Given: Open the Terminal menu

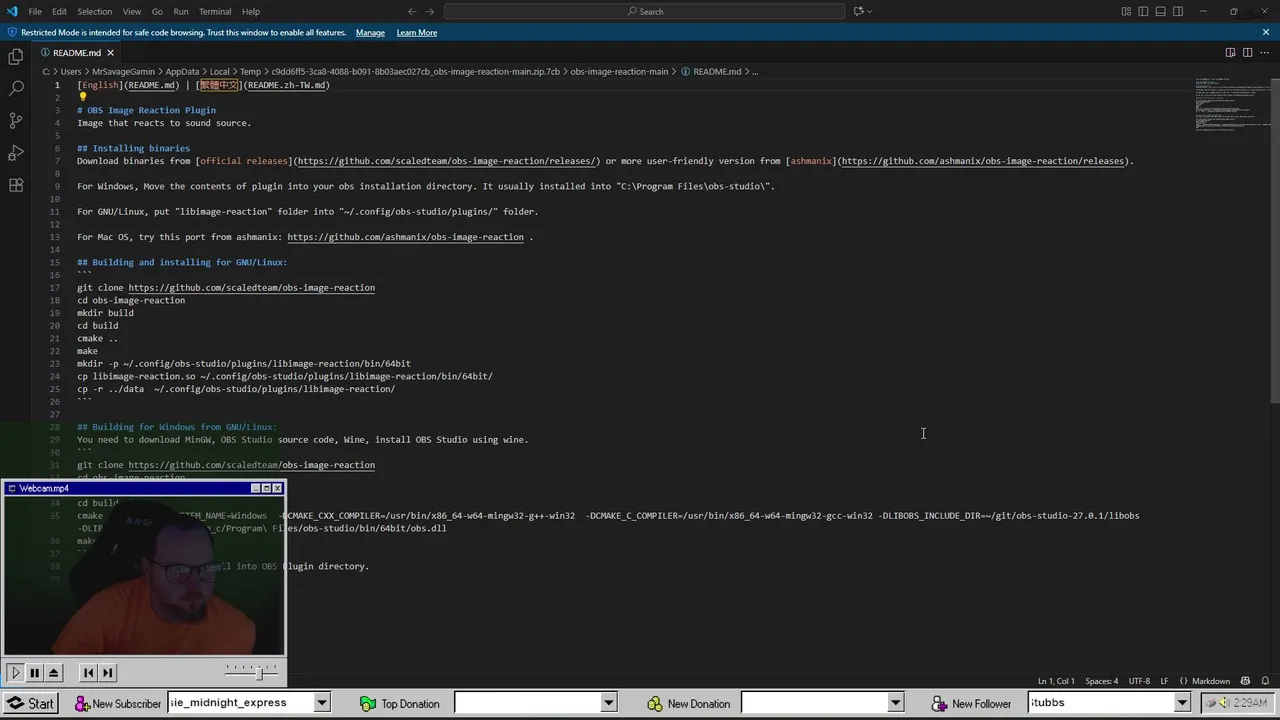Looking at the screenshot, I should click(215, 11).
